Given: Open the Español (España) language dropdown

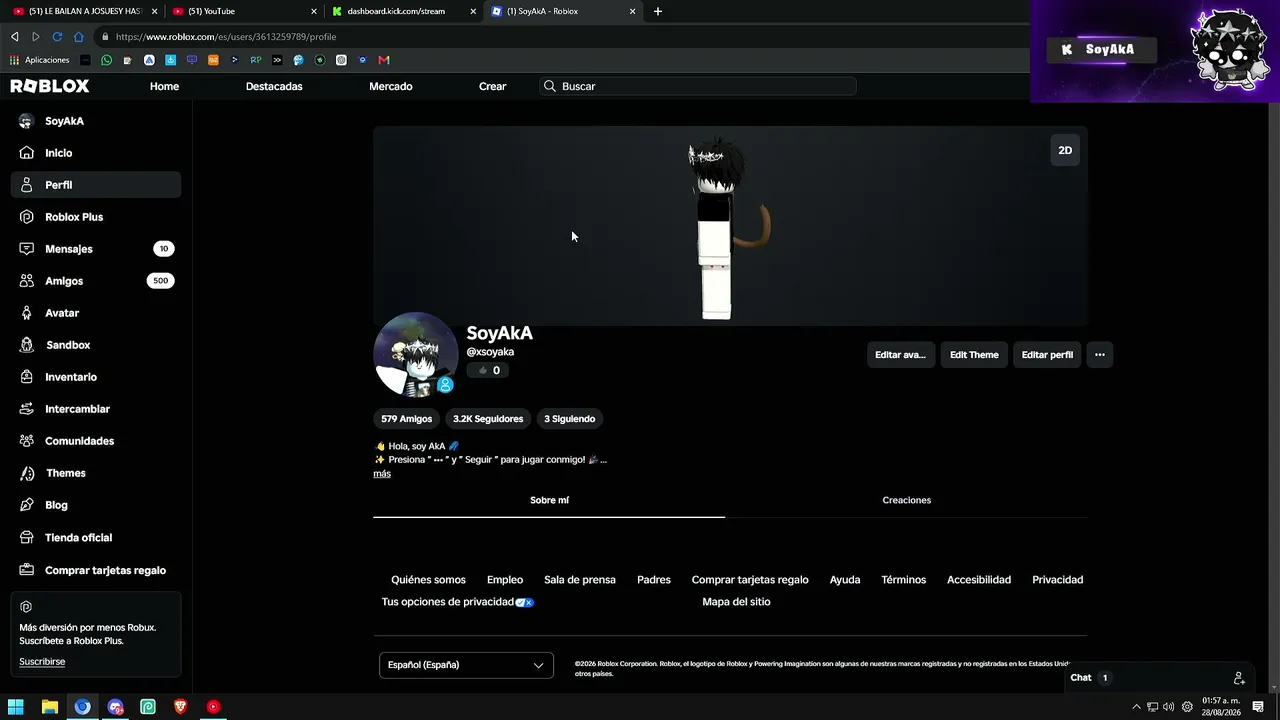Looking at the screenshot, I should point(466,665).
